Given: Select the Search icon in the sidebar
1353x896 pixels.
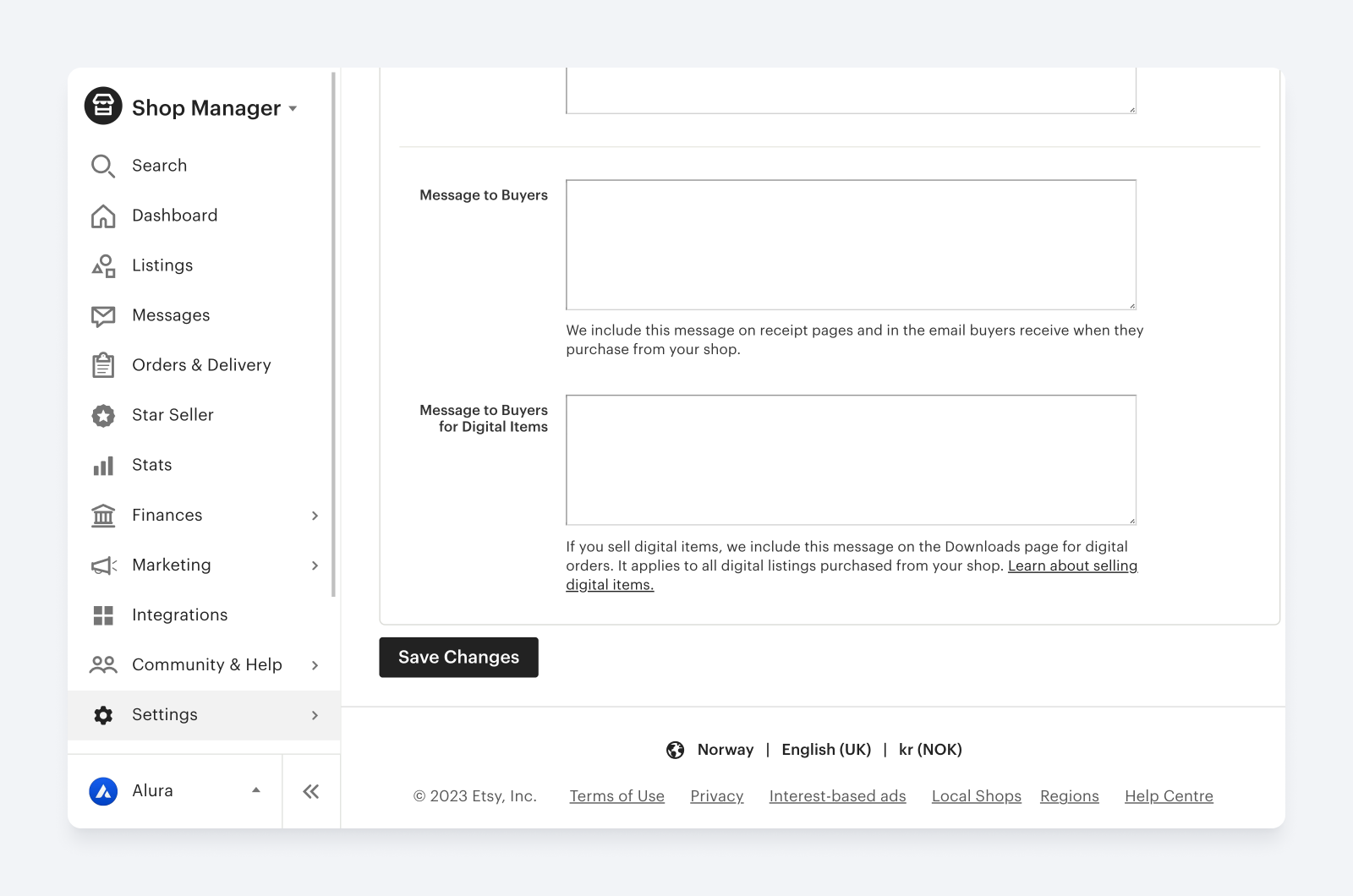Looking at the screenshot, I should click(x=102, y=166).
